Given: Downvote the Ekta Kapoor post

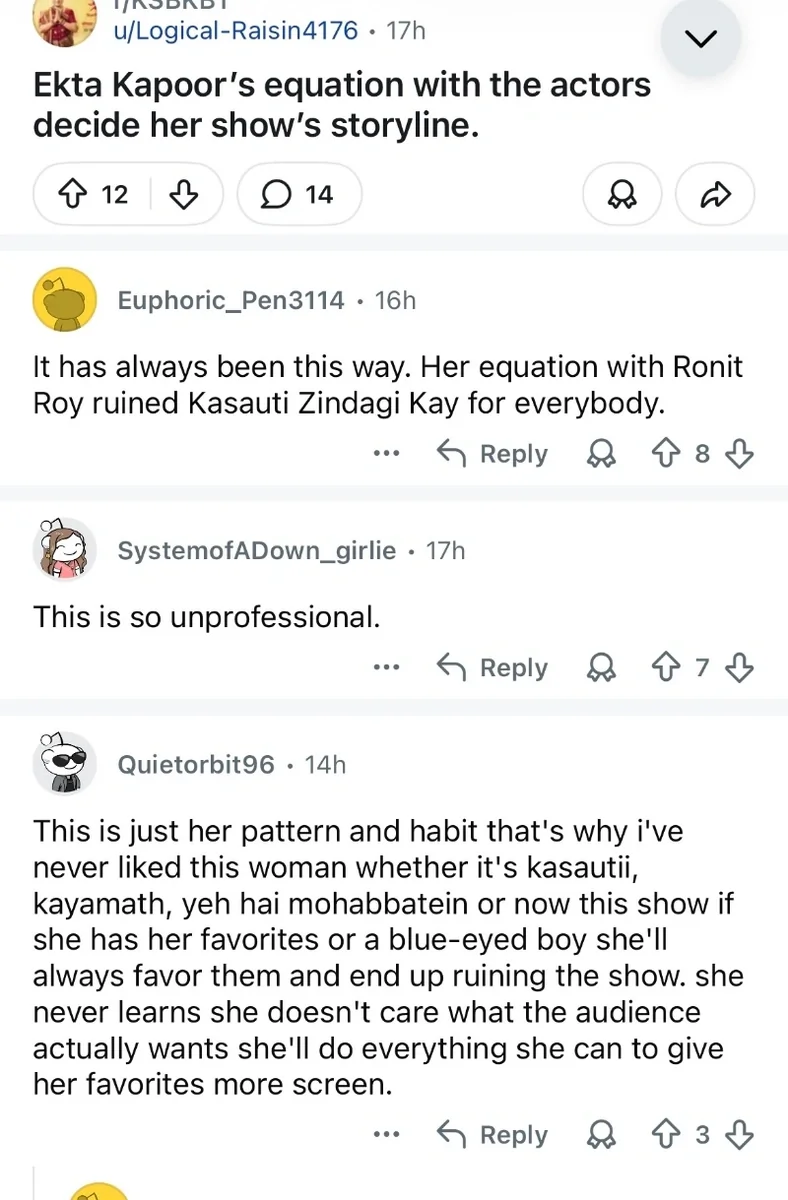Looking at the screenshot, I should pyautogui.click(x=184, y=194).
